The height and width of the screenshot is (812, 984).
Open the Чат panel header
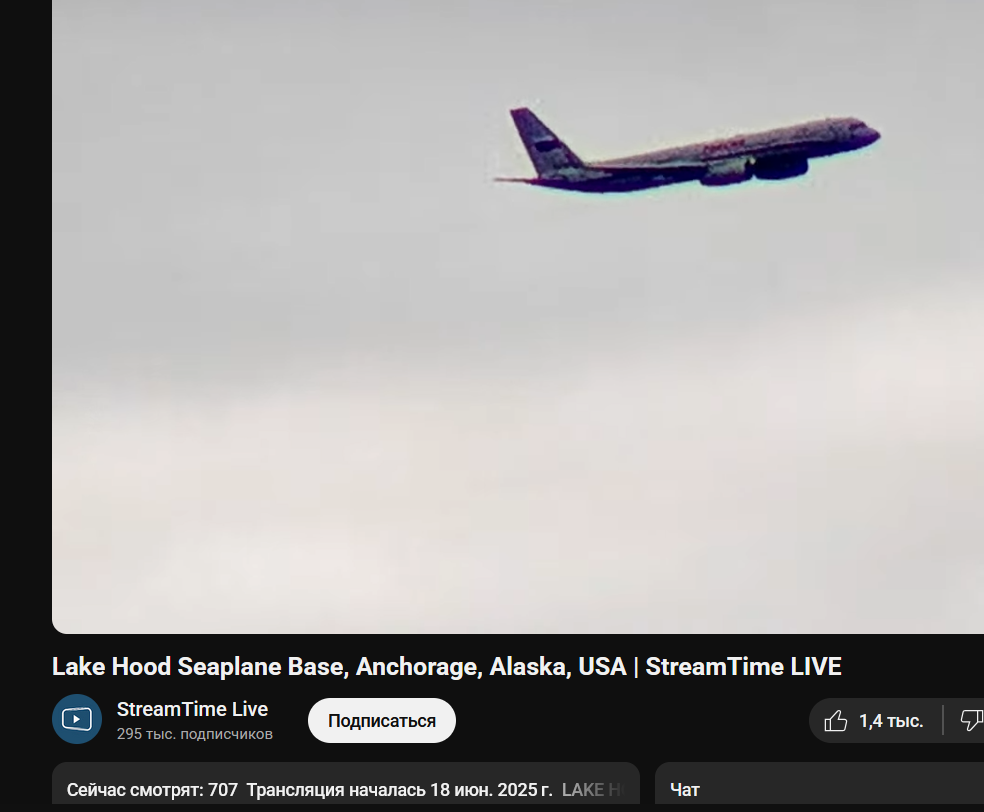[x=685, y=789]
